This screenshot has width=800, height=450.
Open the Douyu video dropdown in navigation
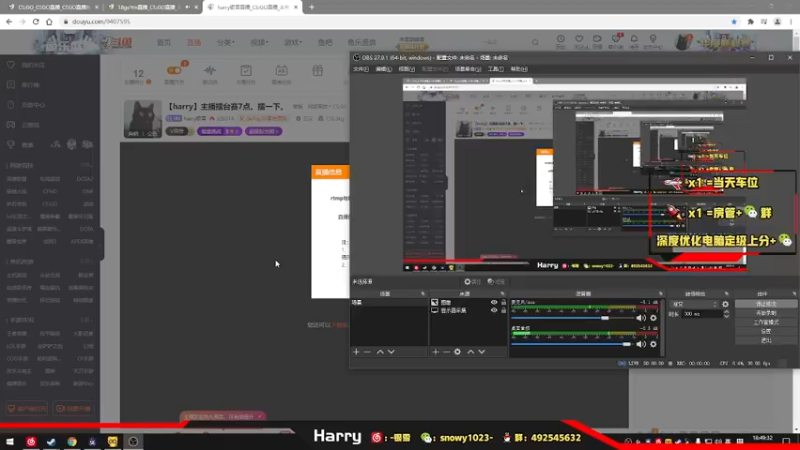coord(259,42)
